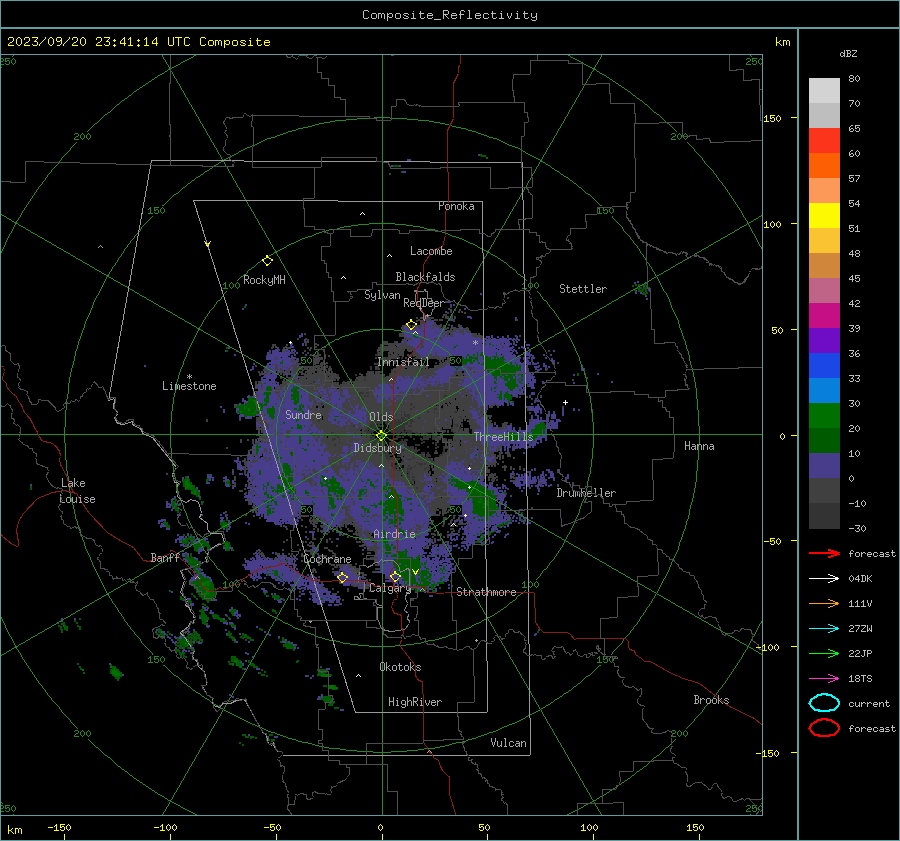900x841 pixels.
Task: Click the cyan current ellipse icon
Action: [x=824, y=703]
